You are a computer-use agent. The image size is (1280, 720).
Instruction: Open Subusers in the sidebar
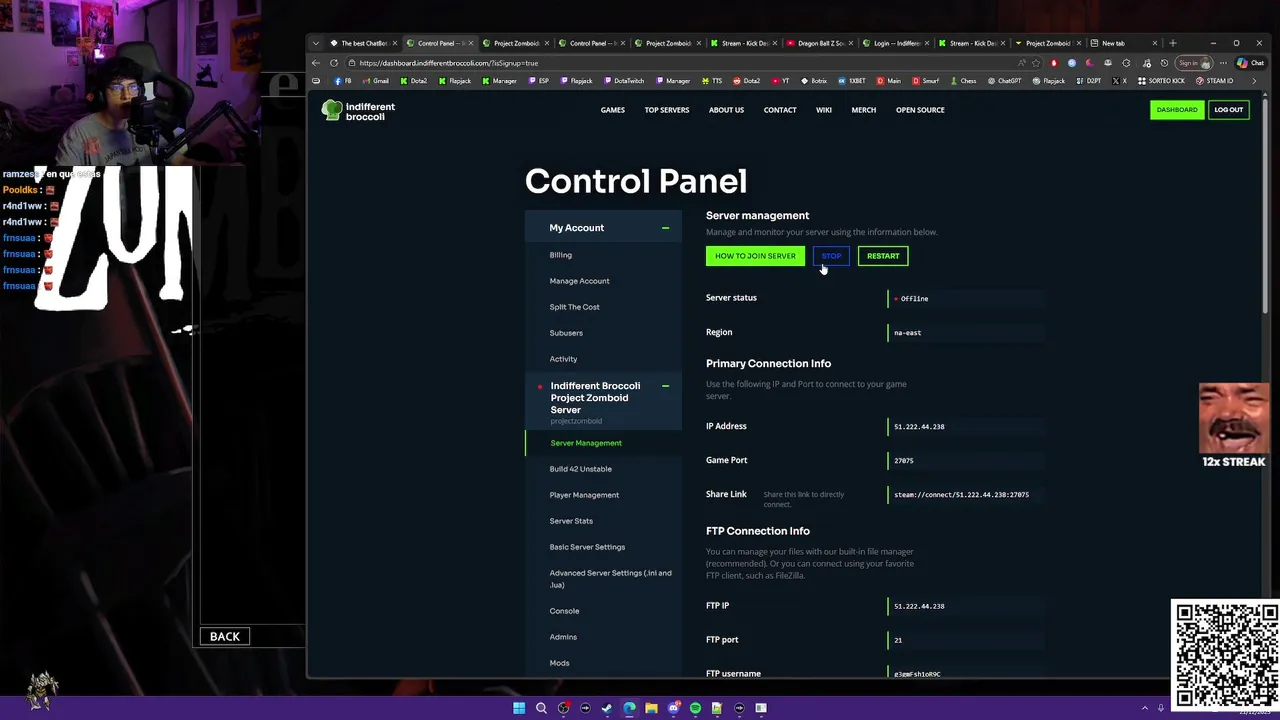click(x=566, y=333)
